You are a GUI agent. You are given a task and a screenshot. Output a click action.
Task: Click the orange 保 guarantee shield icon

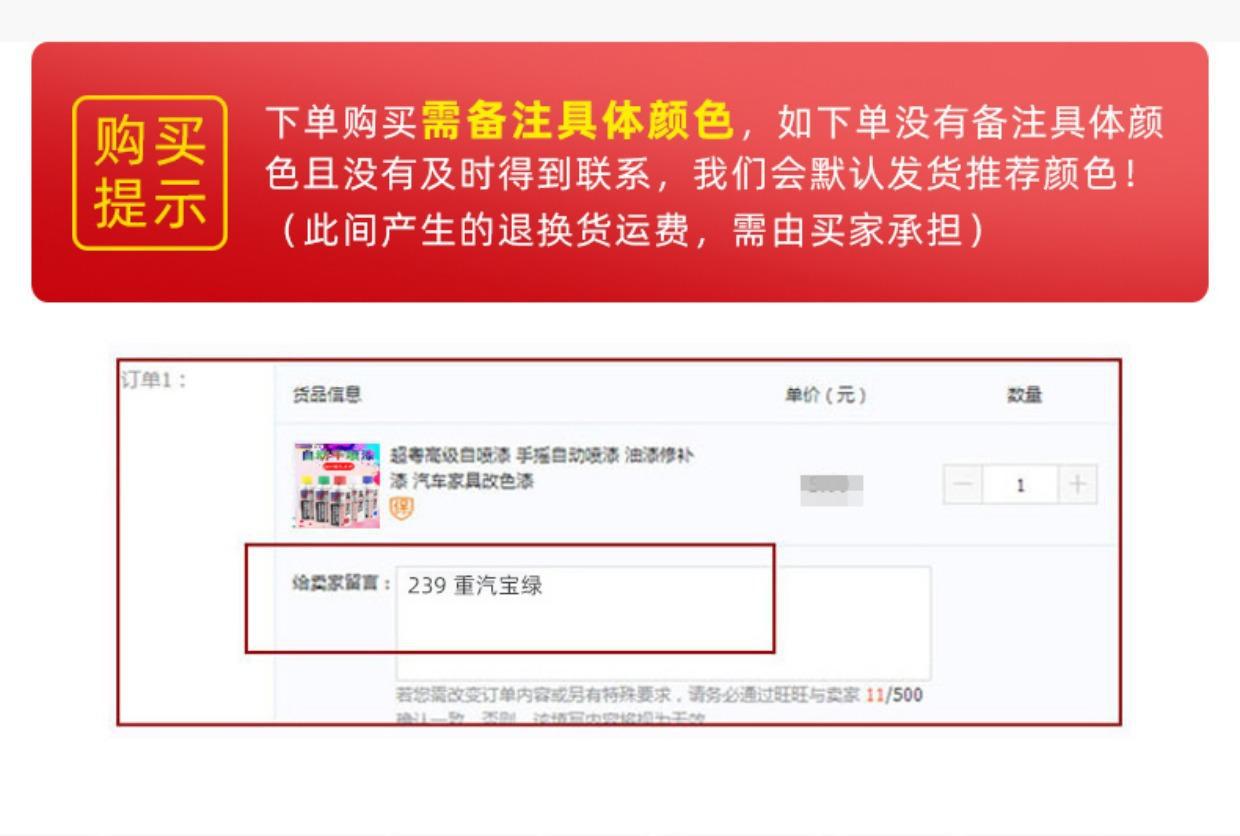400,508
